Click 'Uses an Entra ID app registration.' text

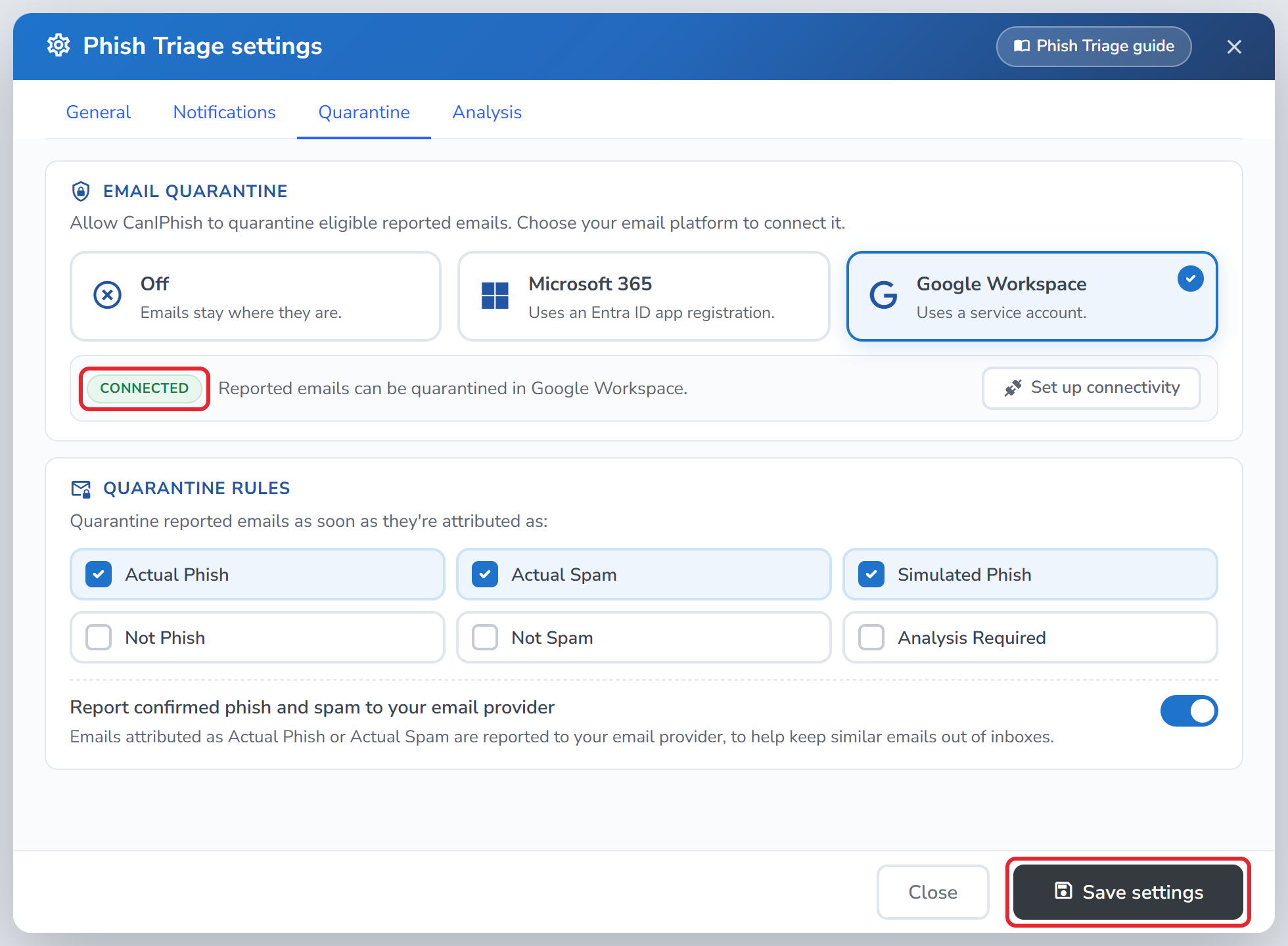(x=651, y=313)
